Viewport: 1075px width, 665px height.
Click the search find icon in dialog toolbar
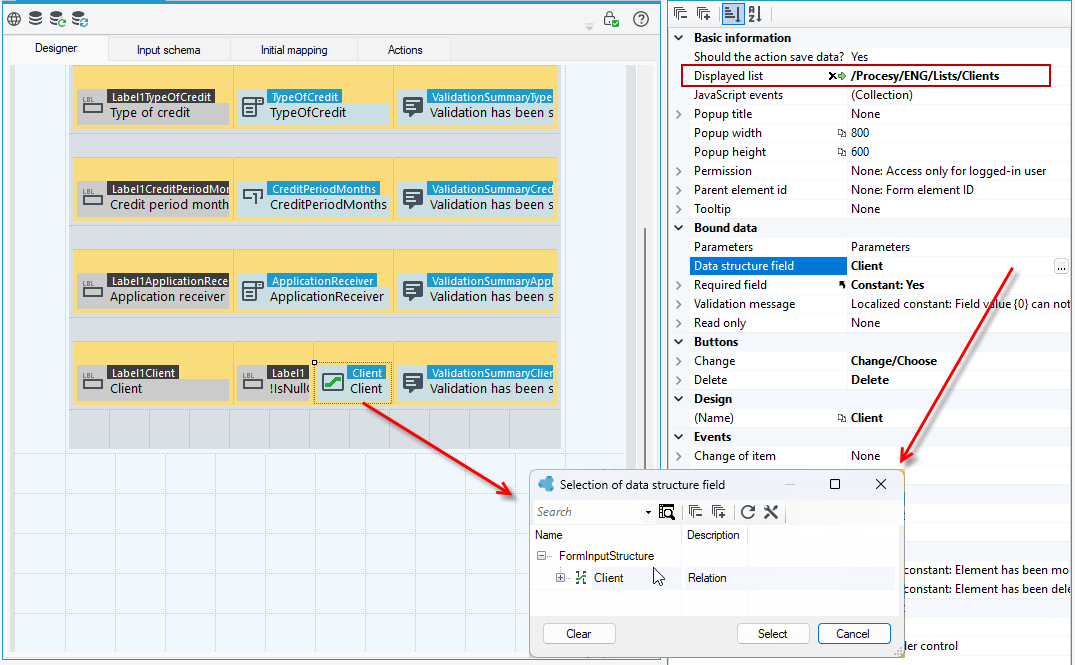pos(666,511)
